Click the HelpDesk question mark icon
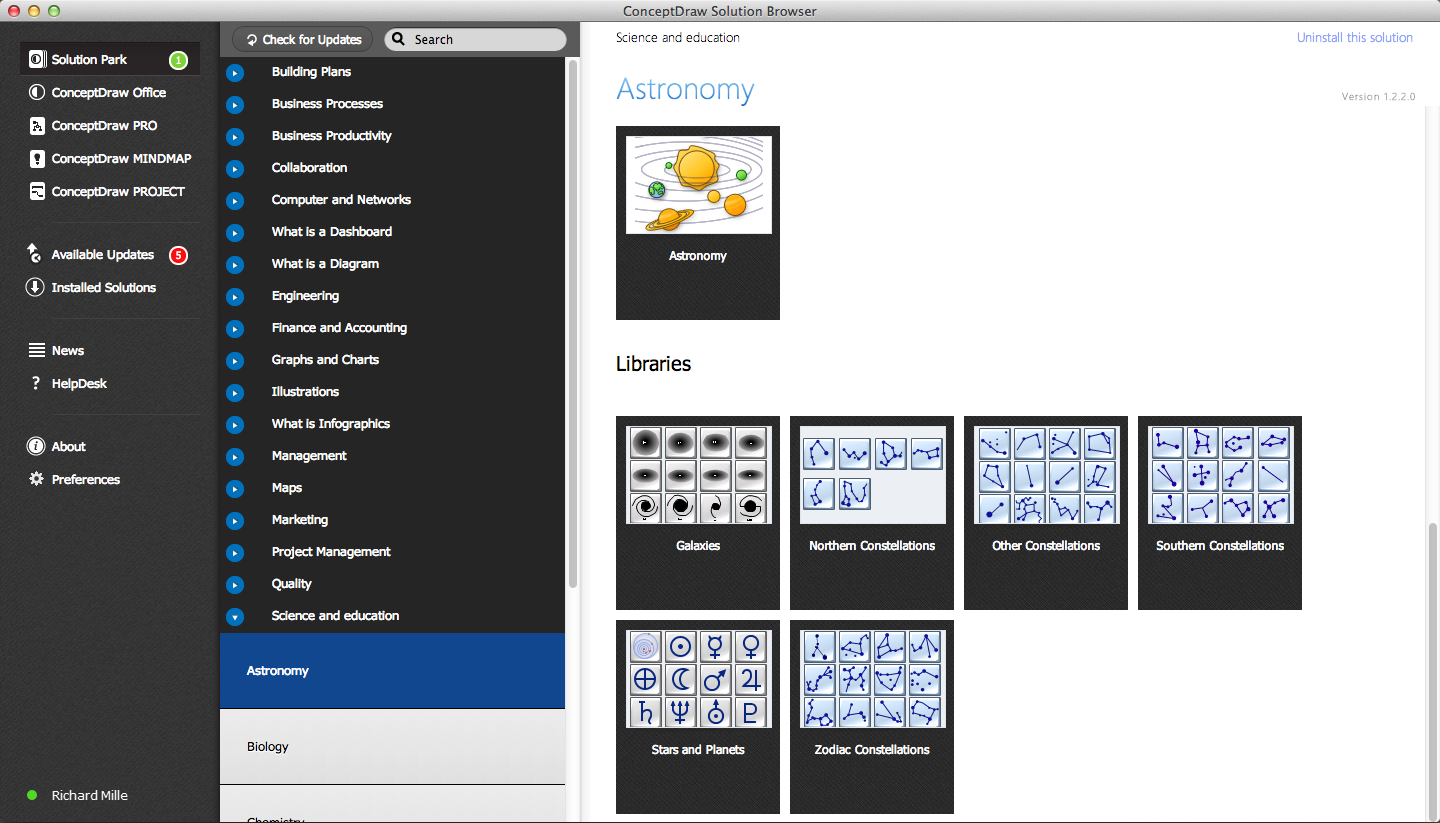This screenshot has height=823, width=1440. (36, 383)
